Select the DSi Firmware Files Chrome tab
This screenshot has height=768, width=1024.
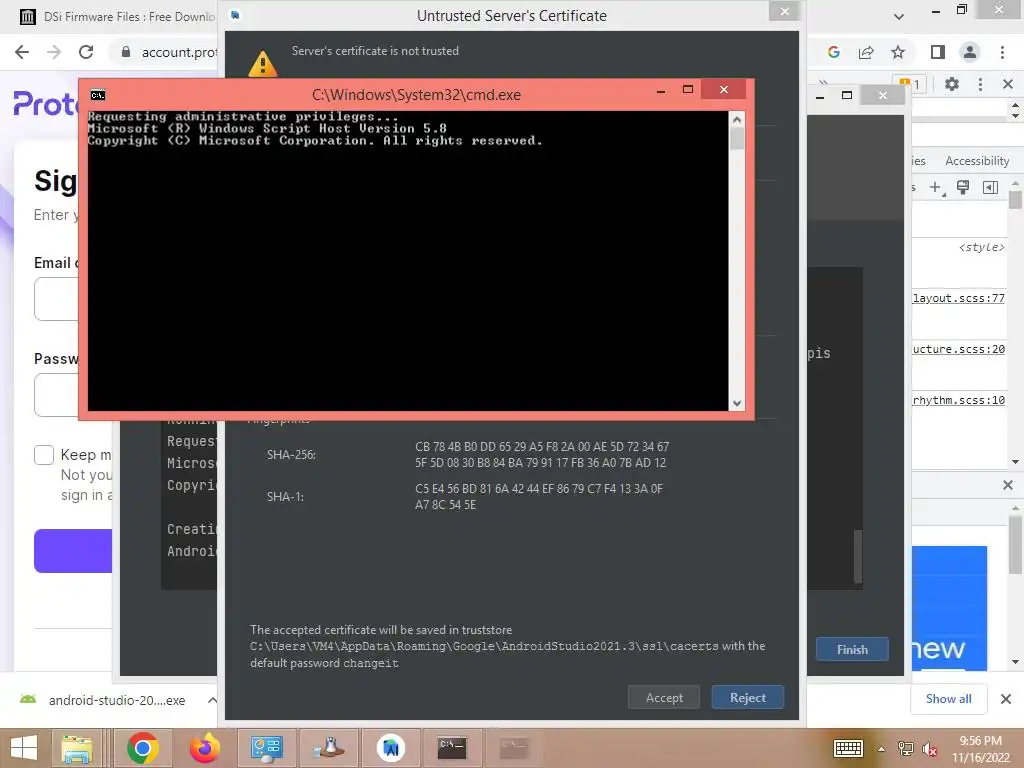click(118, 16)
